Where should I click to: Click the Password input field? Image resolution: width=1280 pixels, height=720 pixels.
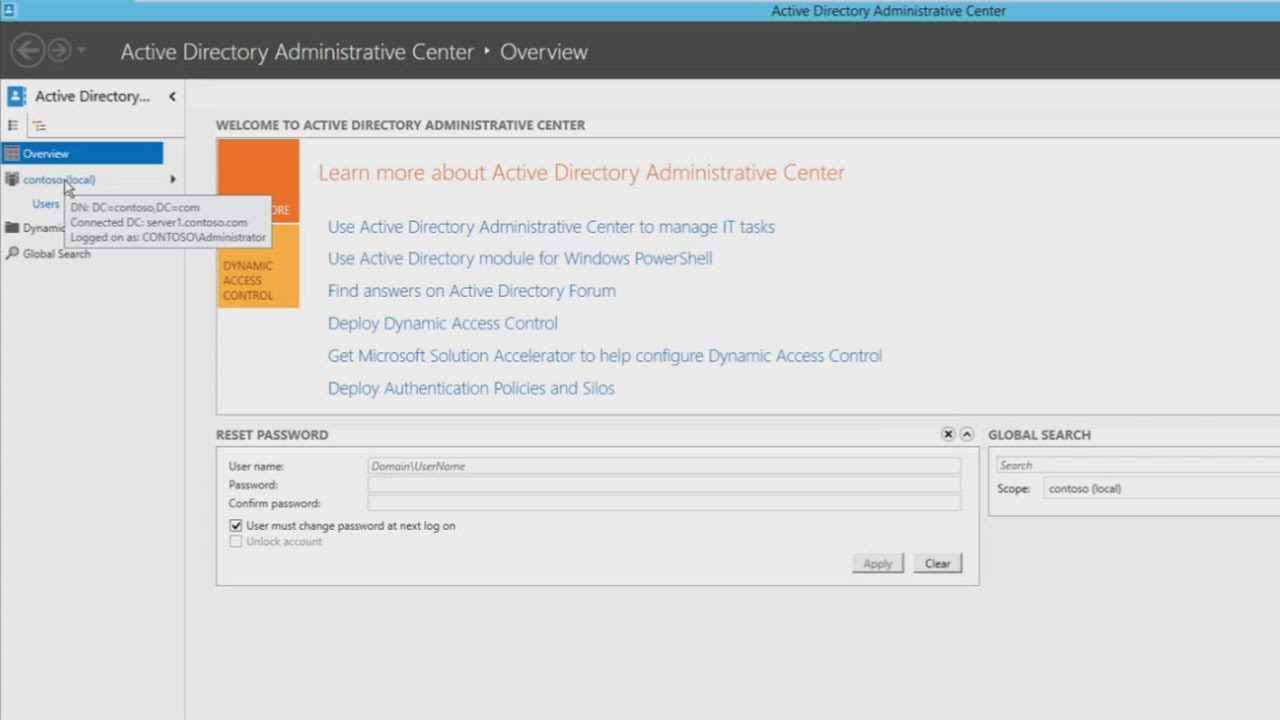[x=664, y=485]
